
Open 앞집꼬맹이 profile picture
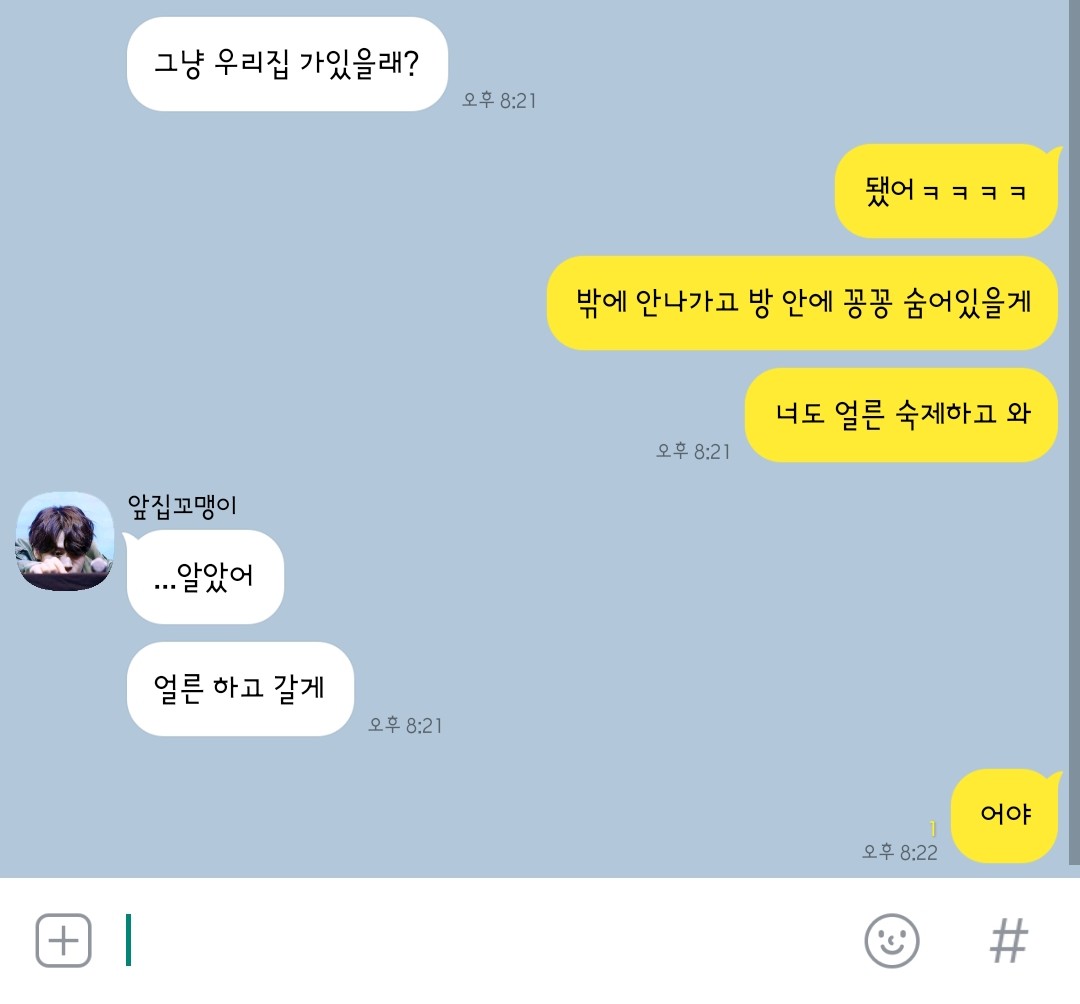[x=65, y=541]
